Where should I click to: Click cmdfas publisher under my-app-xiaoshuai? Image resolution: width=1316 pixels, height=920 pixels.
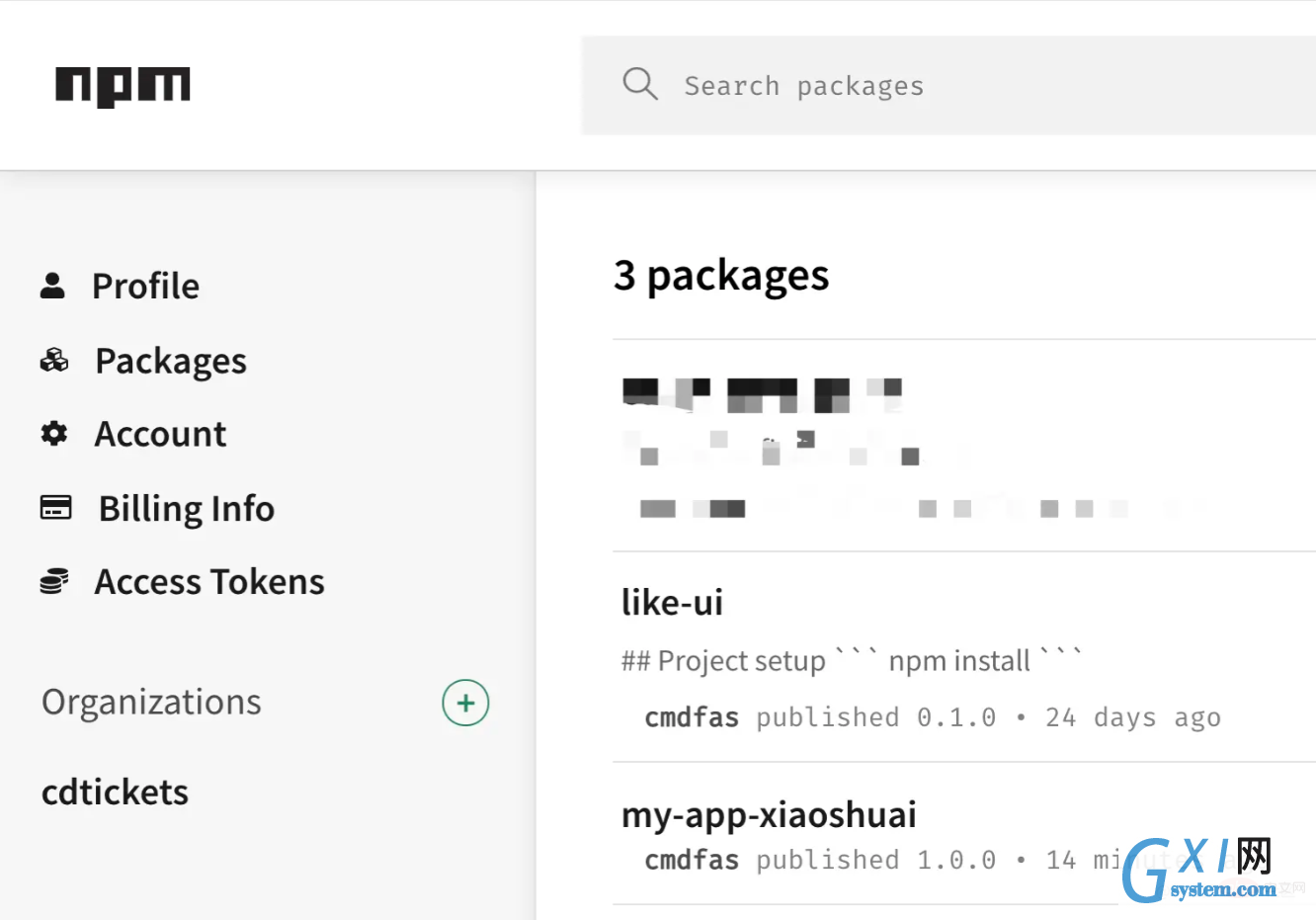pos(692,860)
